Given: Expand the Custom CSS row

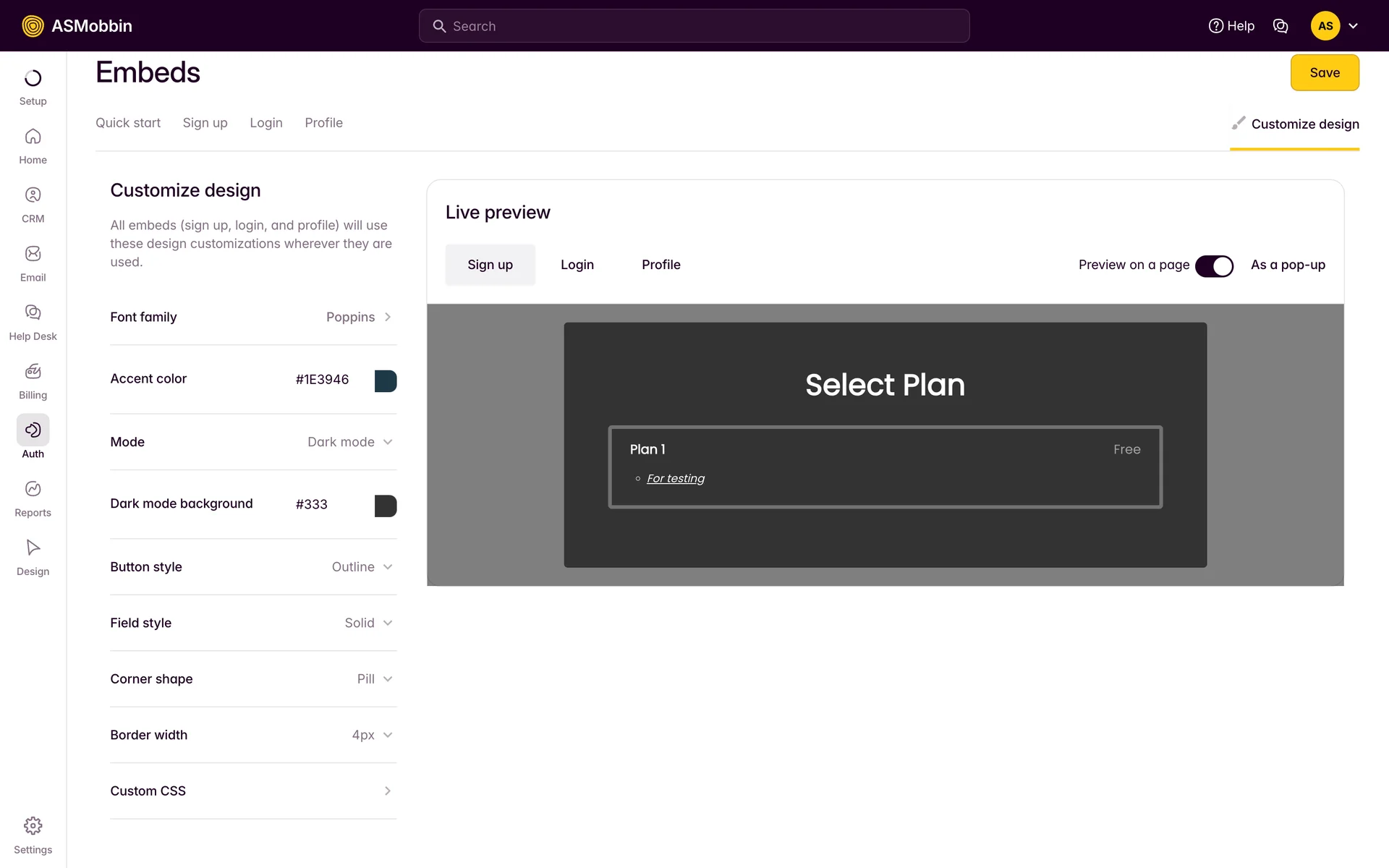Looking at the screenshot, I should tap(253, 791).
